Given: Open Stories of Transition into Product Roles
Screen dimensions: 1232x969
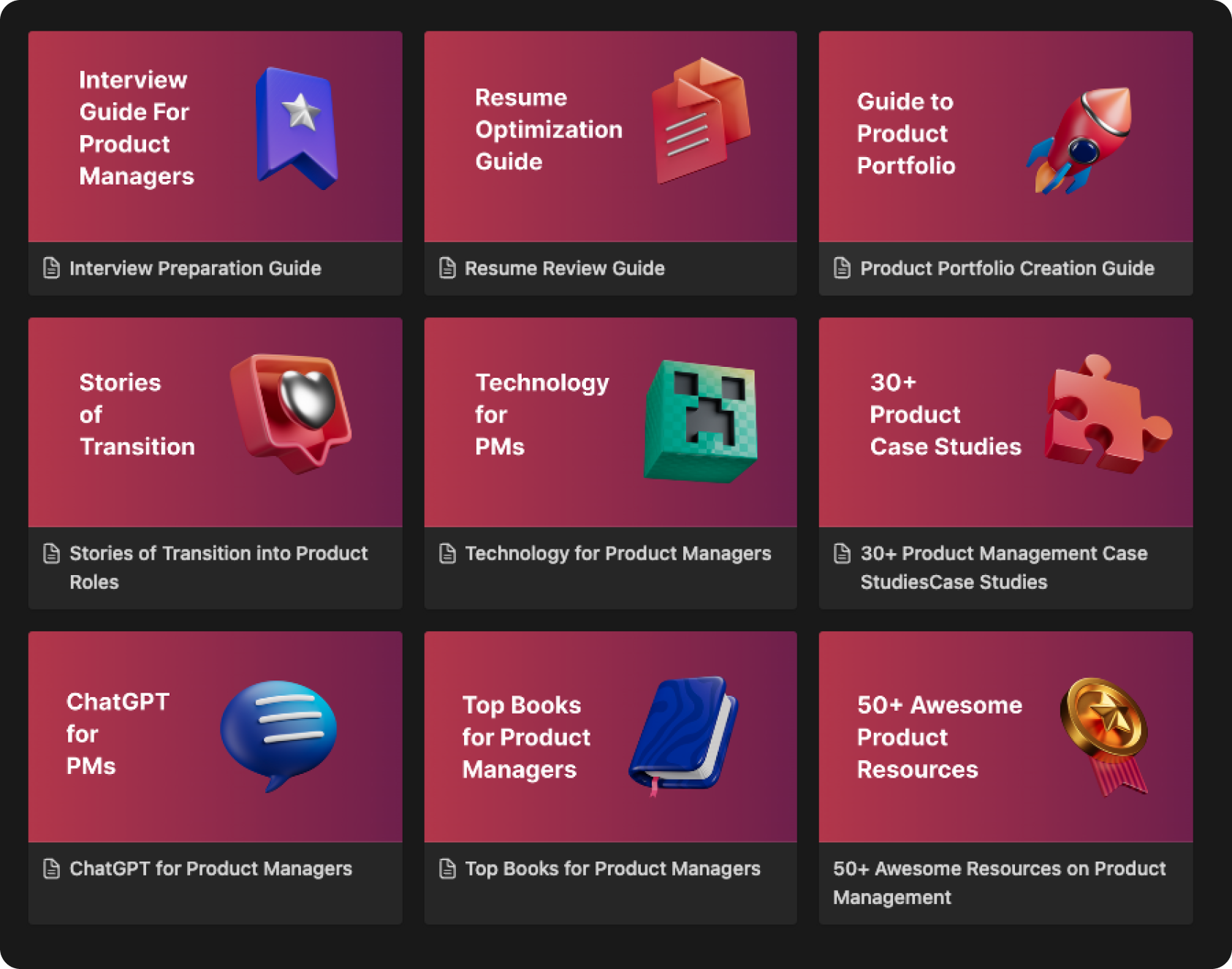Looking at the screenshot, I should click(218, 567).
